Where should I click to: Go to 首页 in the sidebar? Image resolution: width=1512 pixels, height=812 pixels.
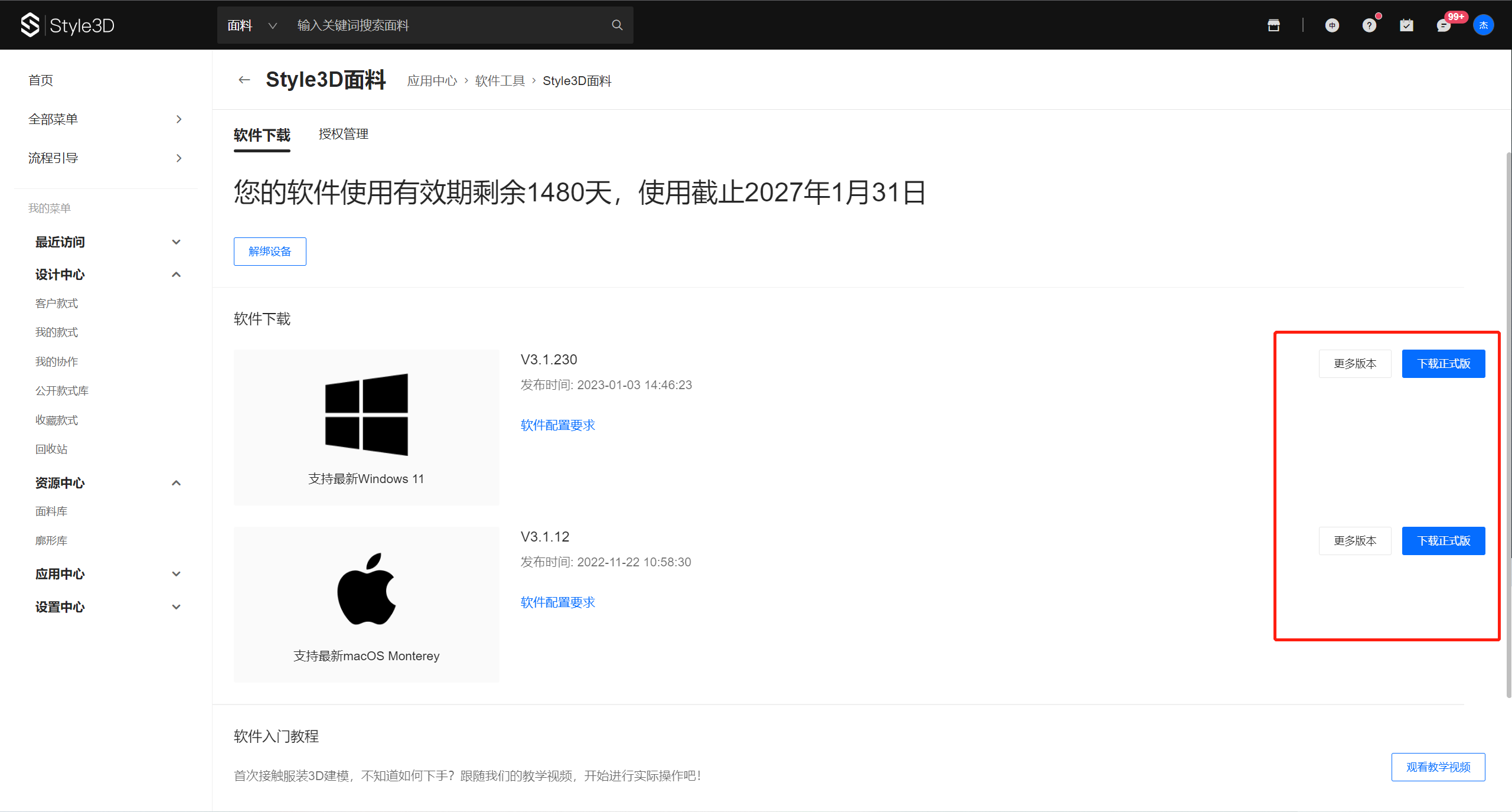[41, 80]
